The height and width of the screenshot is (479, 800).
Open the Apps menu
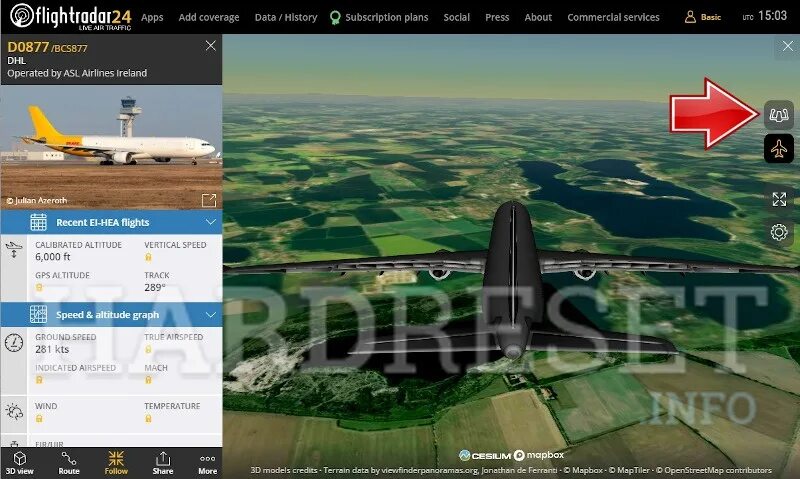coord(152,17)
